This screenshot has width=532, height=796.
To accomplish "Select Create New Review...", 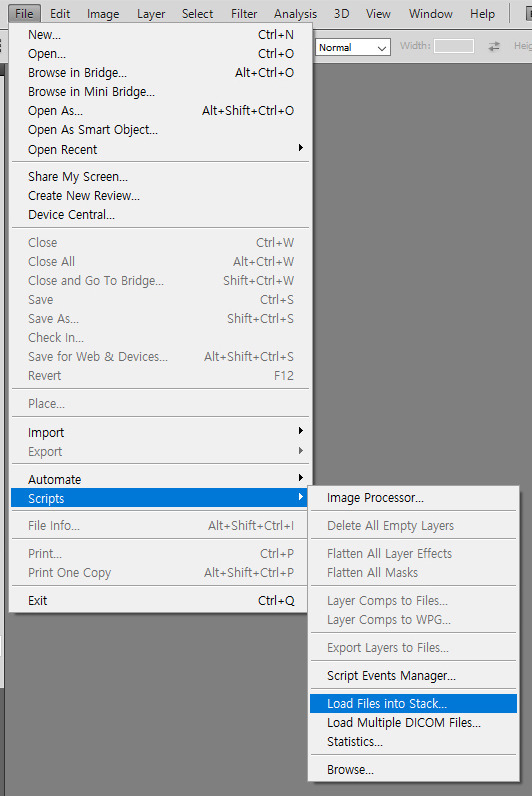I will pyautogui.click(x=160, y=196).
